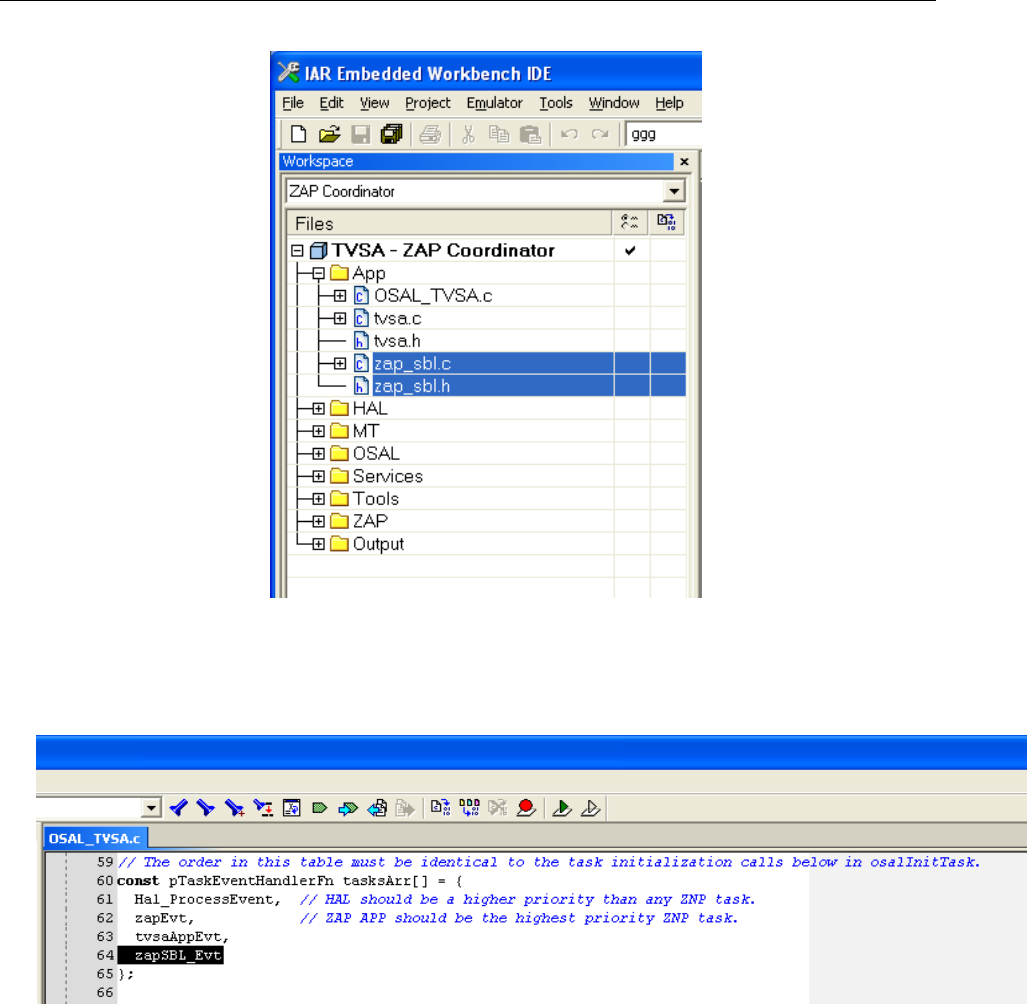Click the Copy toolbar icon
The height and width of the screenshot is (1004, 1027).
[499, 134]
